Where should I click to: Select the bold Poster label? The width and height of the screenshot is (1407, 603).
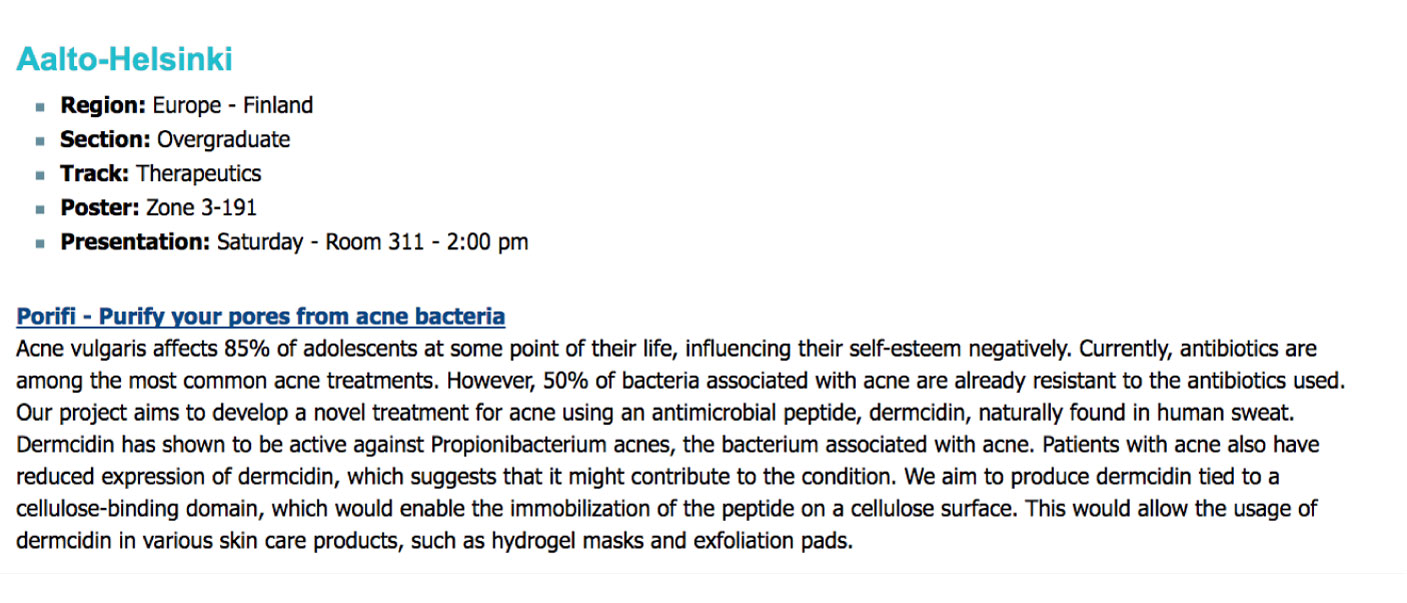coord(100,208)
